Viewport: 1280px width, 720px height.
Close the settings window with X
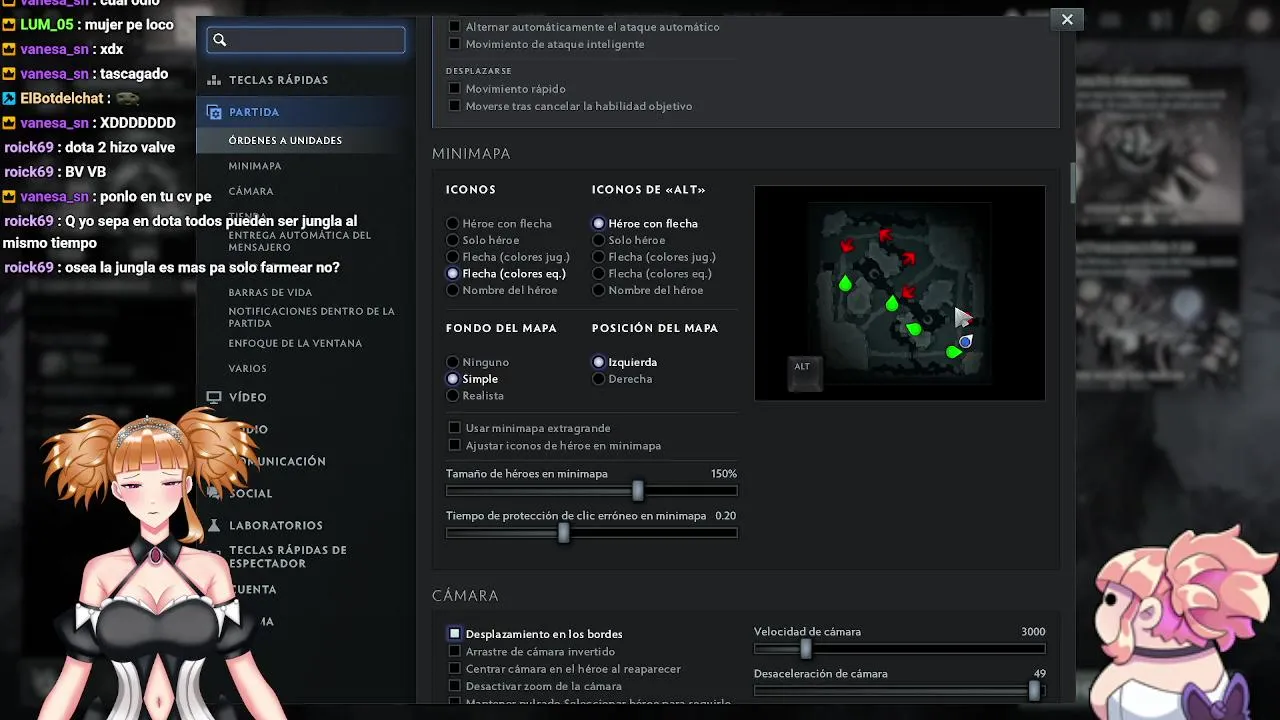[x=1067, y=19]
